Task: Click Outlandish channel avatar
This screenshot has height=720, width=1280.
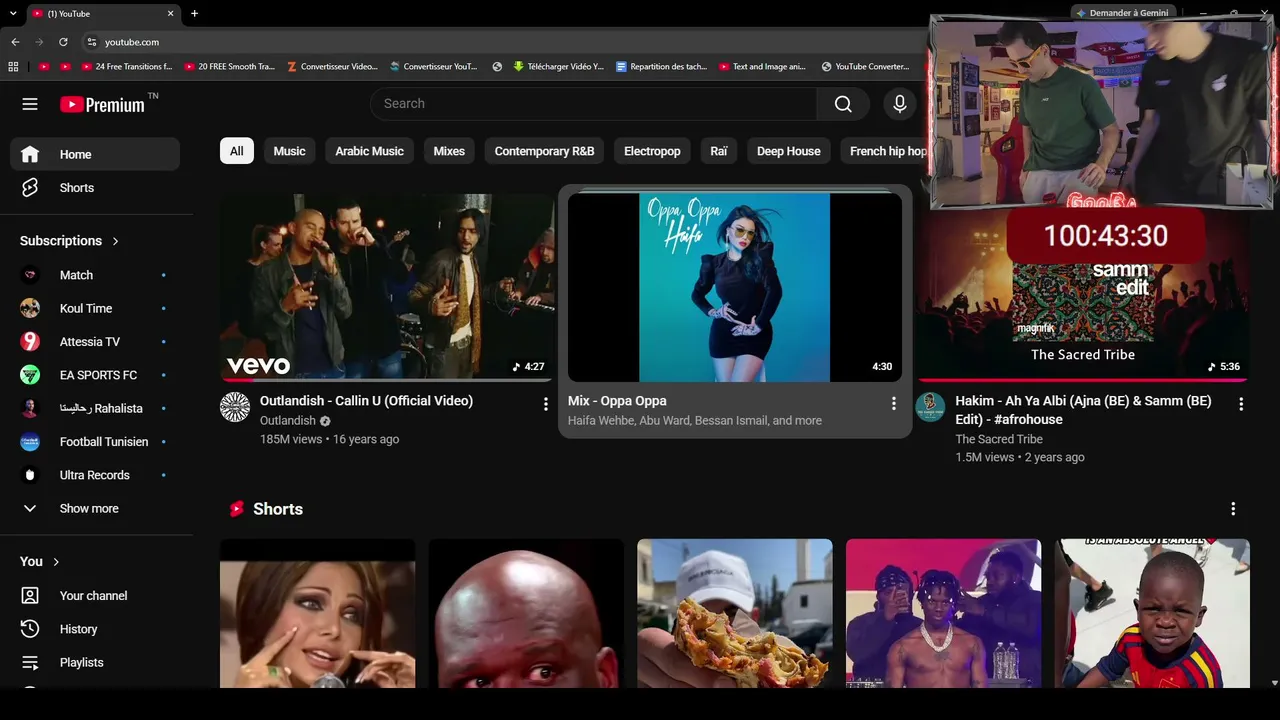Action: [x=235, y=407]
